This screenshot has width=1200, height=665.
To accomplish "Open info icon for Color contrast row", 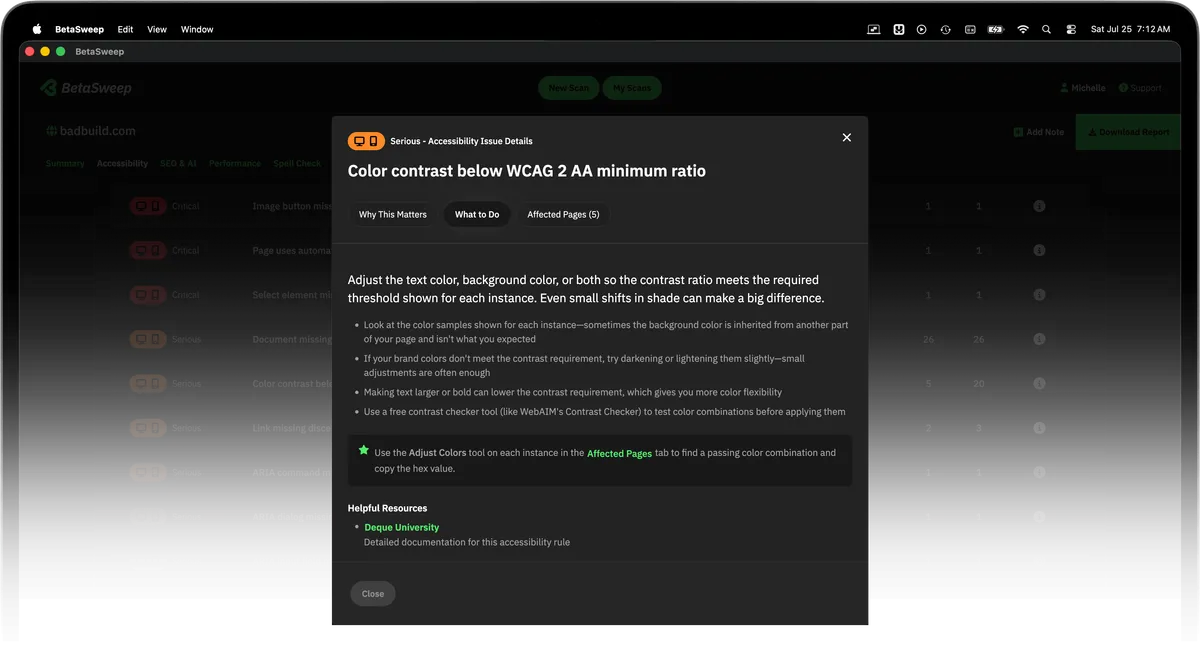I will (x=1039, y=383).
